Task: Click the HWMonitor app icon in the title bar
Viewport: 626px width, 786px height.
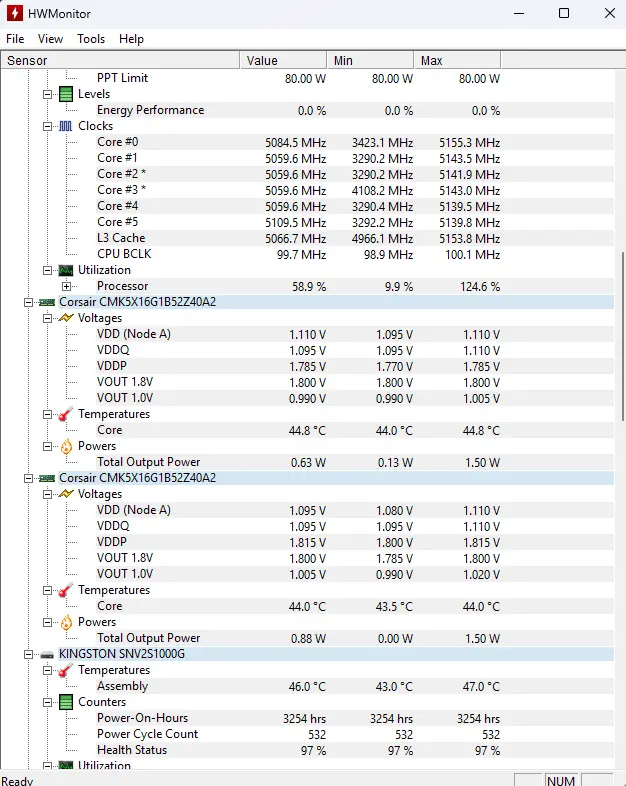Action: [x=15, y=13]
